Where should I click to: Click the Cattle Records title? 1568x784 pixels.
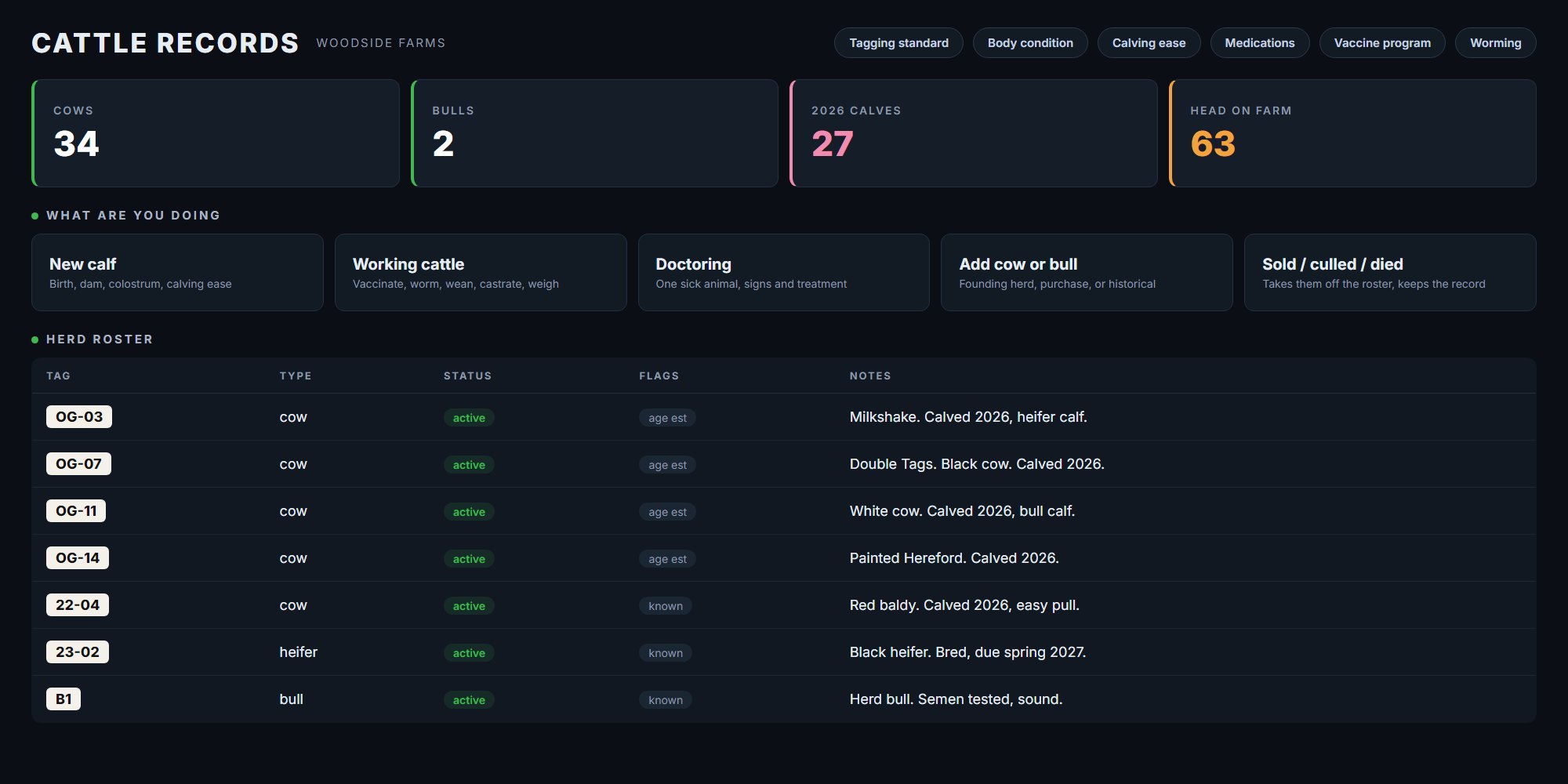pos(165,43)
